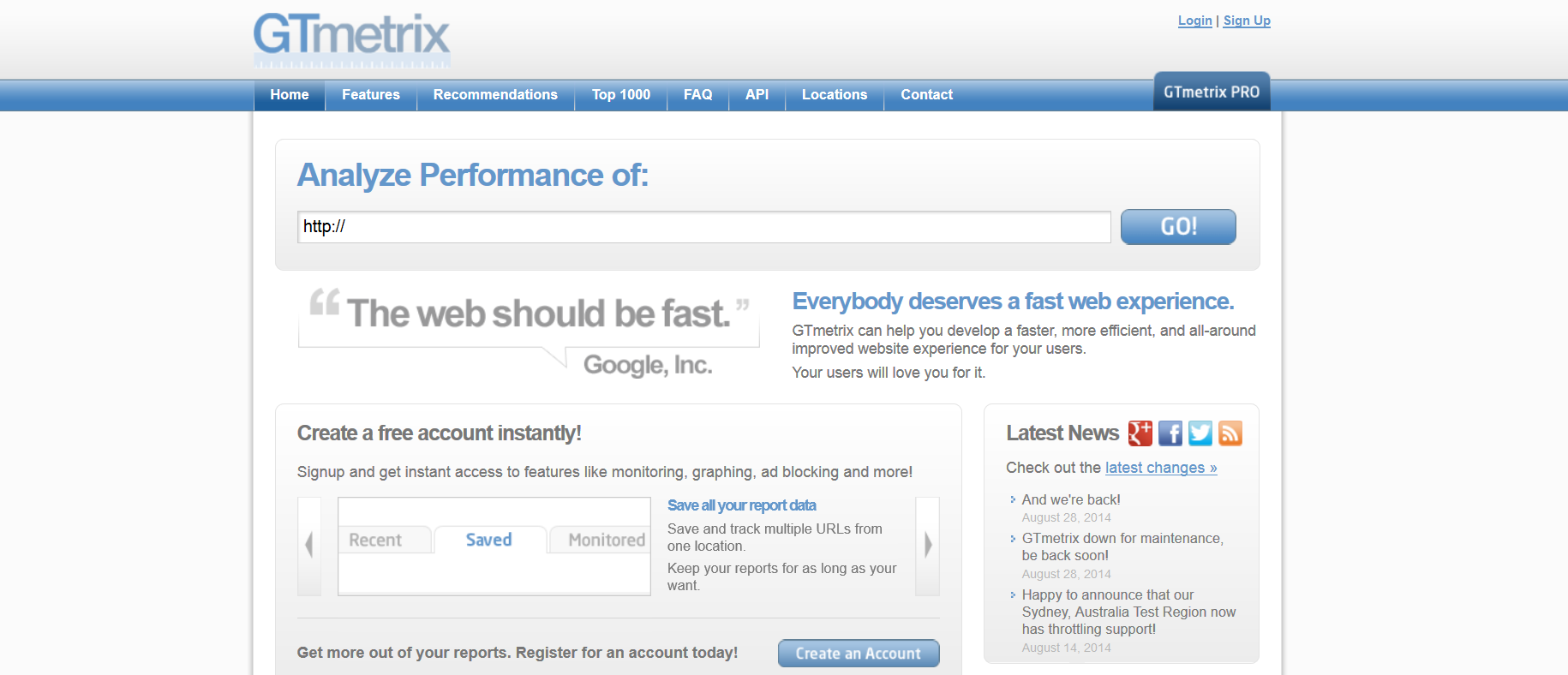Screen dimensions: 1568x675
Task: Click the 'Everybody deserves a fast web experience.' heading
Action: [x=1013, y=302]
